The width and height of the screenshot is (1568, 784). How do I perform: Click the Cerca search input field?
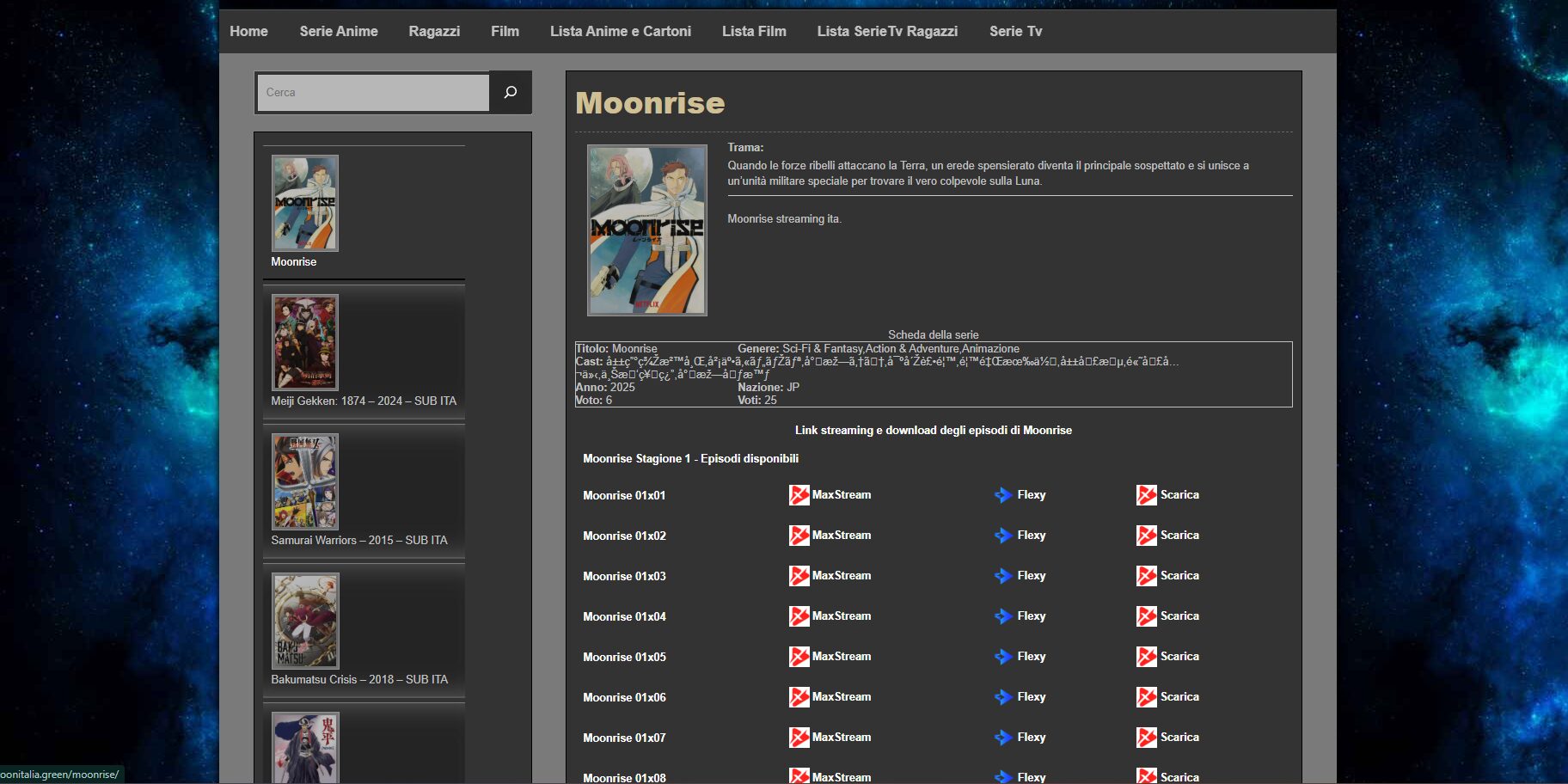(x=373, y=92)
